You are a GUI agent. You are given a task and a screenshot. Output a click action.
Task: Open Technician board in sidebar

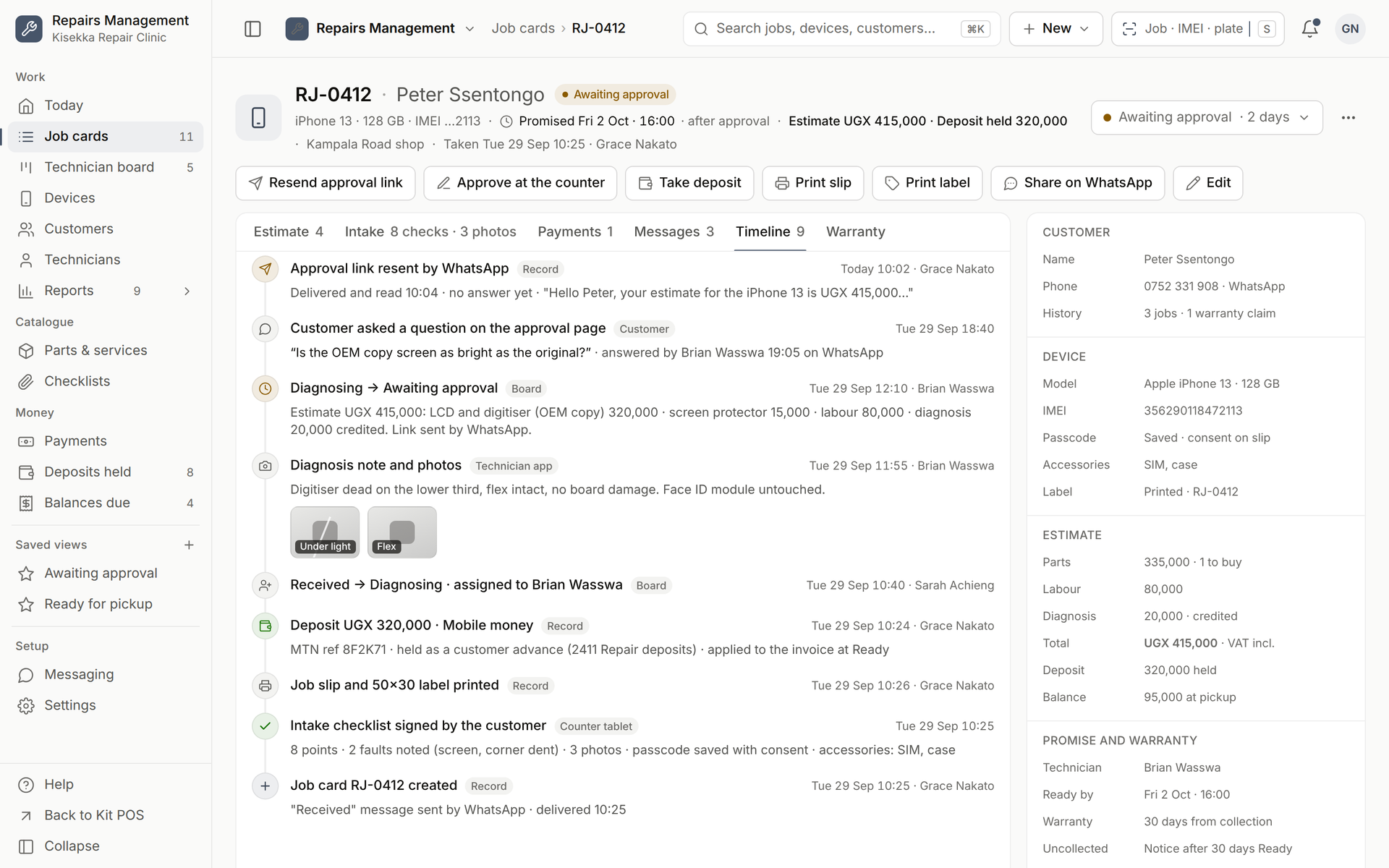(106, 167)
